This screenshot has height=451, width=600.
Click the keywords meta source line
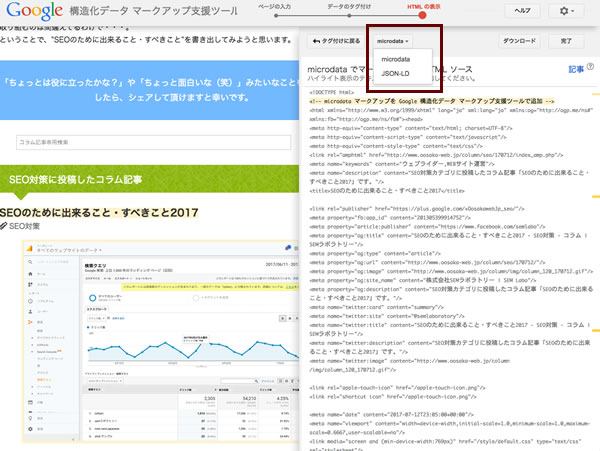click(402, 164)
